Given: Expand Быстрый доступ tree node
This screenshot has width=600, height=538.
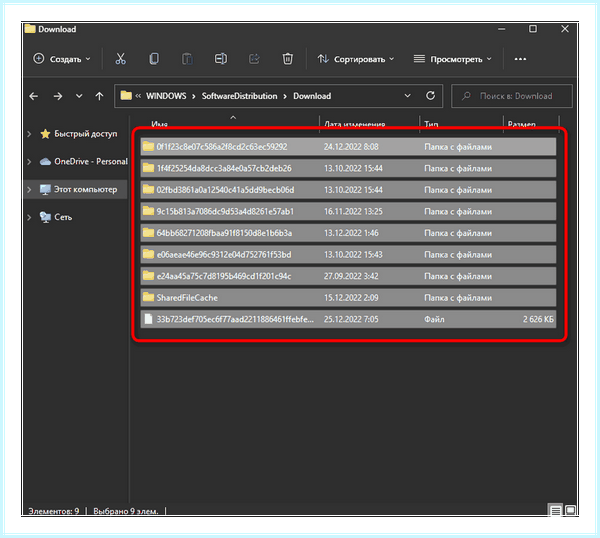Looking at the screenshot, I should (29, 134).
